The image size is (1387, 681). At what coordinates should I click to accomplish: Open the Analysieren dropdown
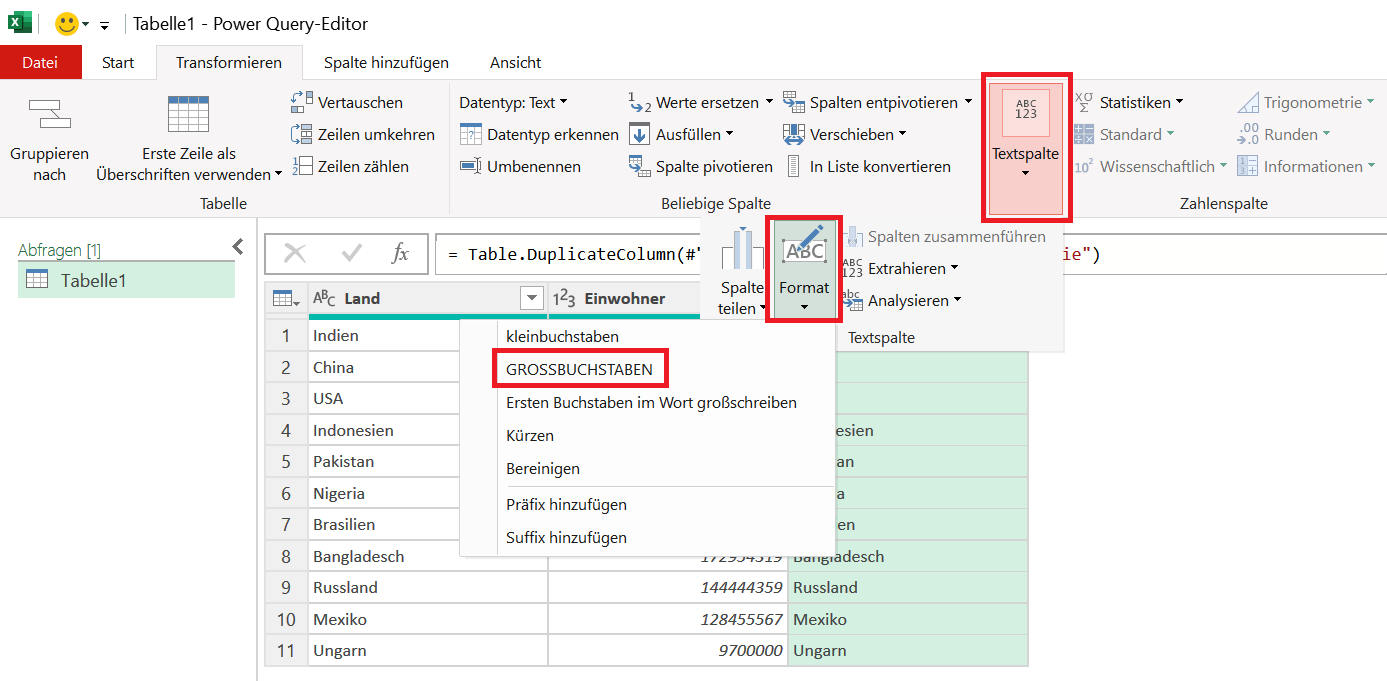pyautogui.click(x=903, y=300)
